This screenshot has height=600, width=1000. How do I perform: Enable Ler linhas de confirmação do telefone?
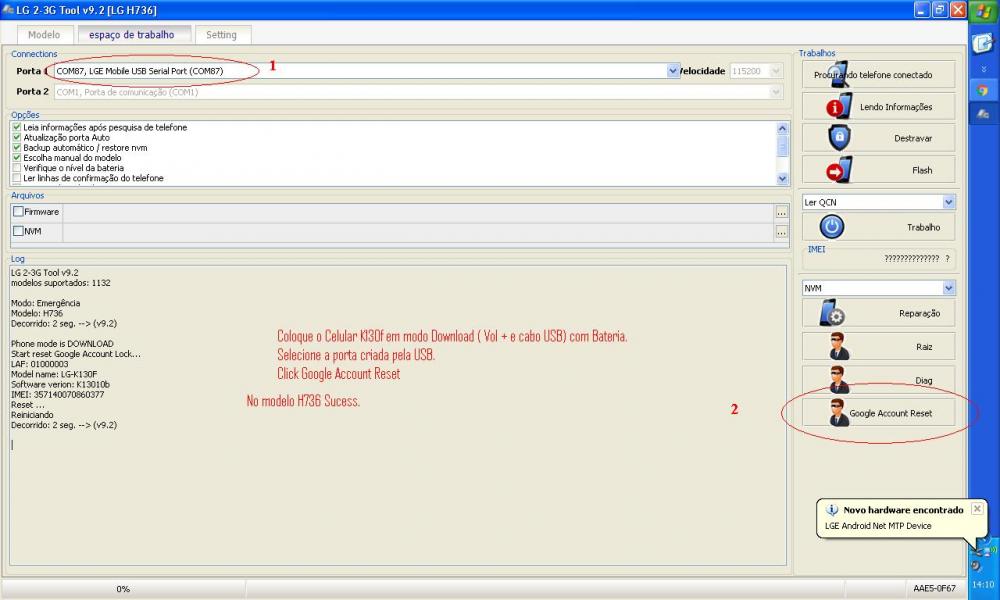pyautogui.click(x=17, y=178)
